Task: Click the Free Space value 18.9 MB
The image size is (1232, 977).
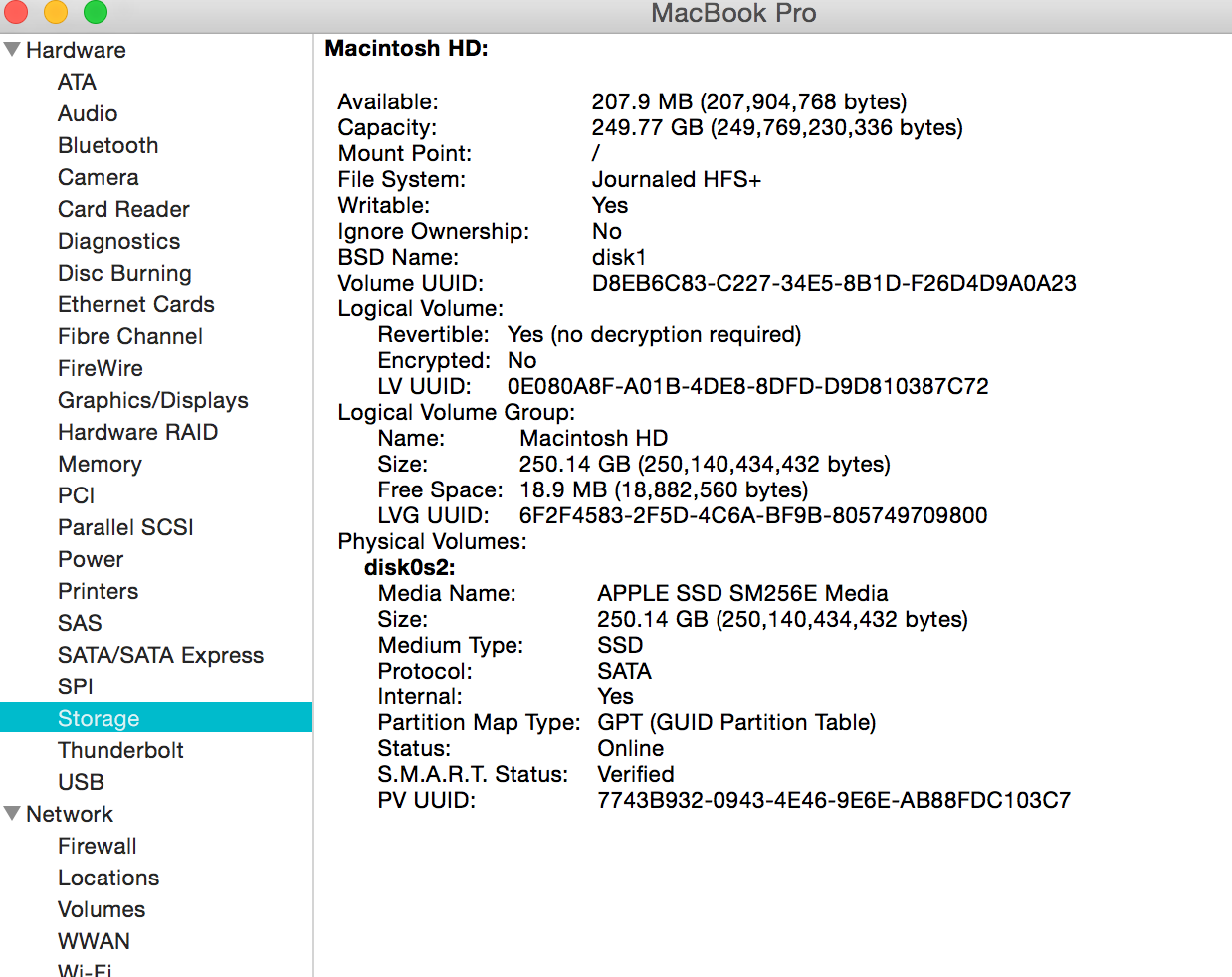Action: click(664, 489)
